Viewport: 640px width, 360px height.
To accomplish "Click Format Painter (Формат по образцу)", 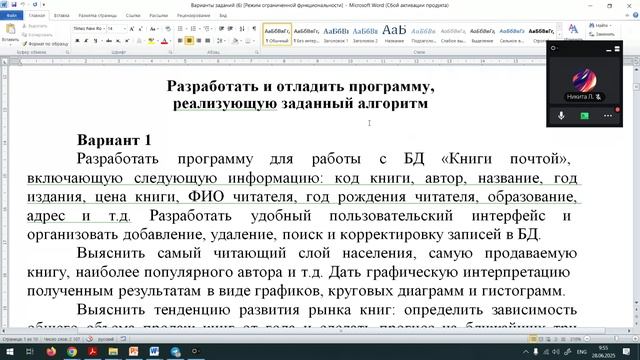I will (x=45, y=44).
